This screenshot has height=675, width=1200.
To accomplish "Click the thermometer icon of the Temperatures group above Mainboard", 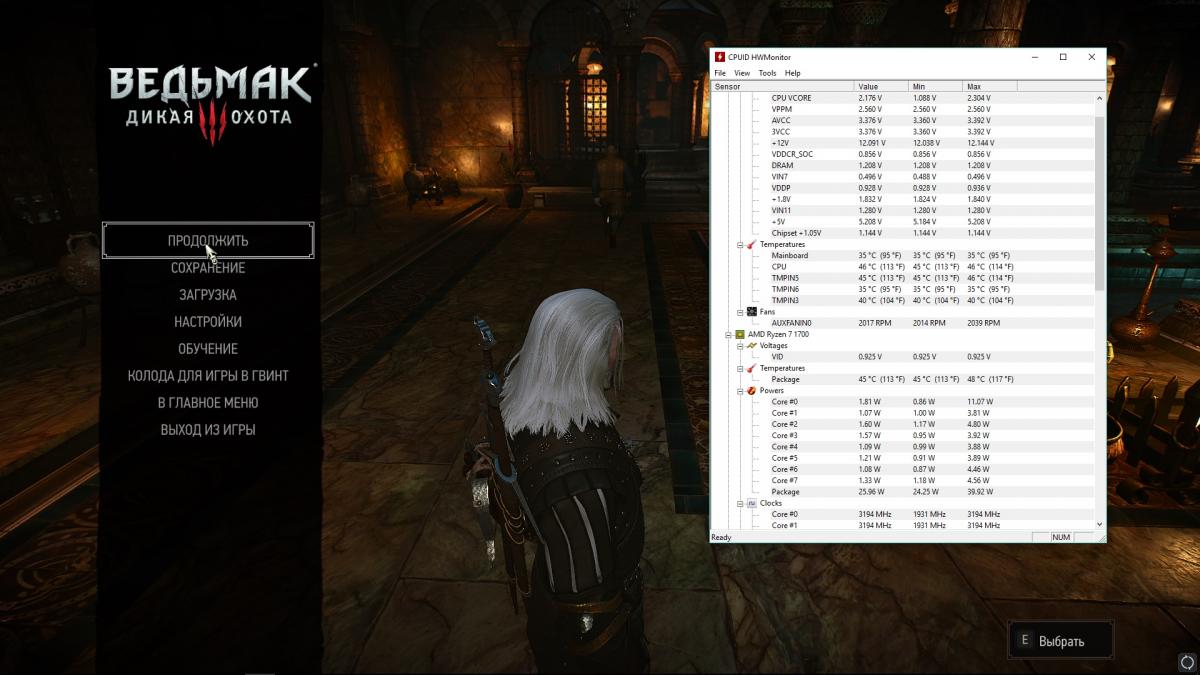I will coord(751,244).
